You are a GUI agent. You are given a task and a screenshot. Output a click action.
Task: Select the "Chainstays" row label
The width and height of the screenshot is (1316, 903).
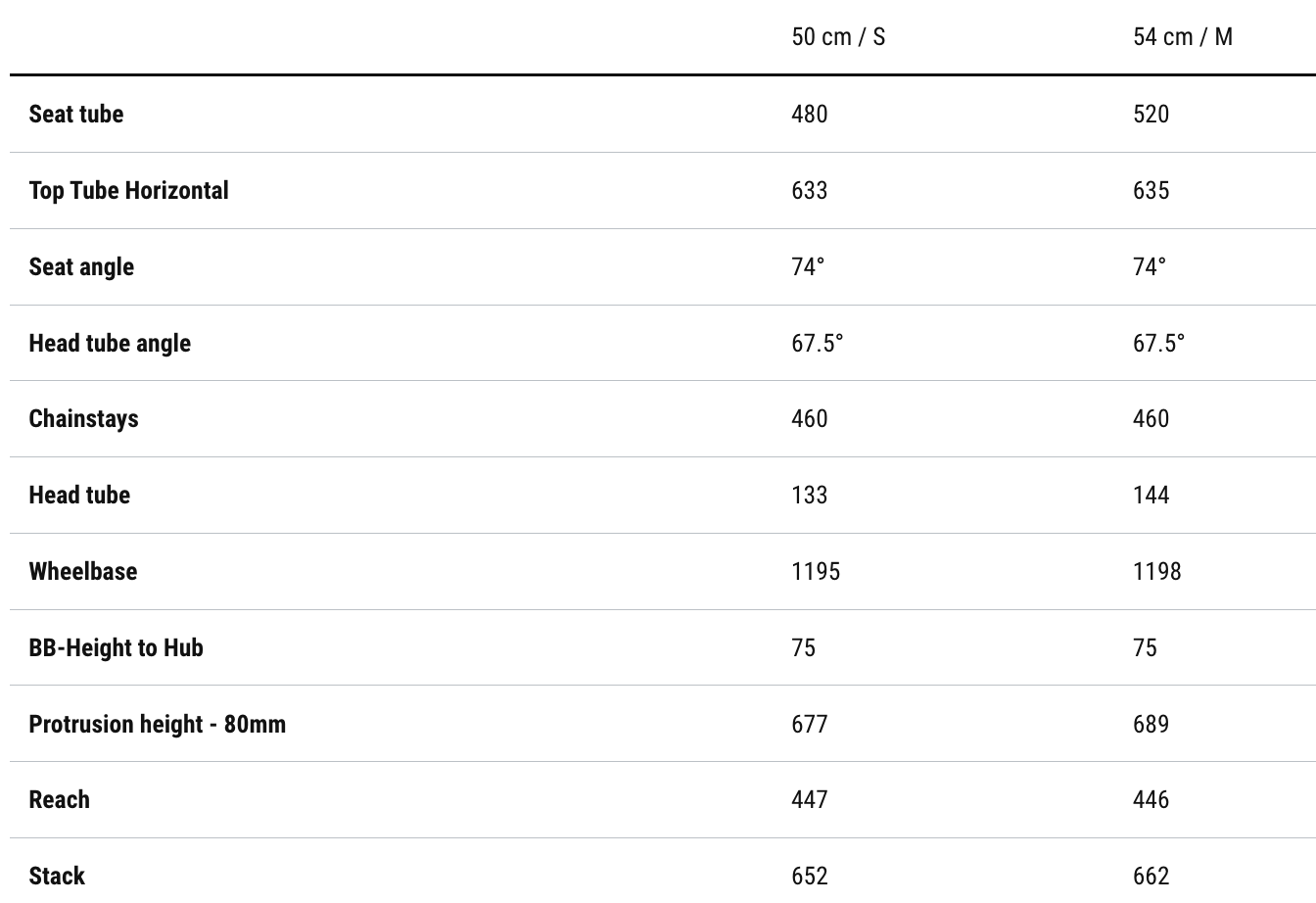(x=83, y=418)
